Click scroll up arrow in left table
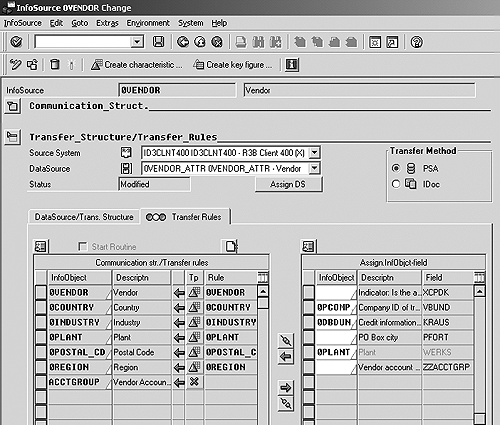Viewport: 500px width, 425px height. [x=263, y=292]
